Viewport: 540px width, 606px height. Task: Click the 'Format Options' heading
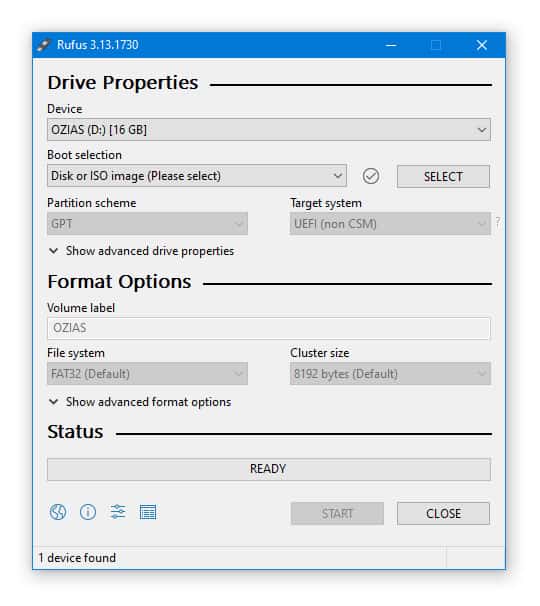pos(119,281)
